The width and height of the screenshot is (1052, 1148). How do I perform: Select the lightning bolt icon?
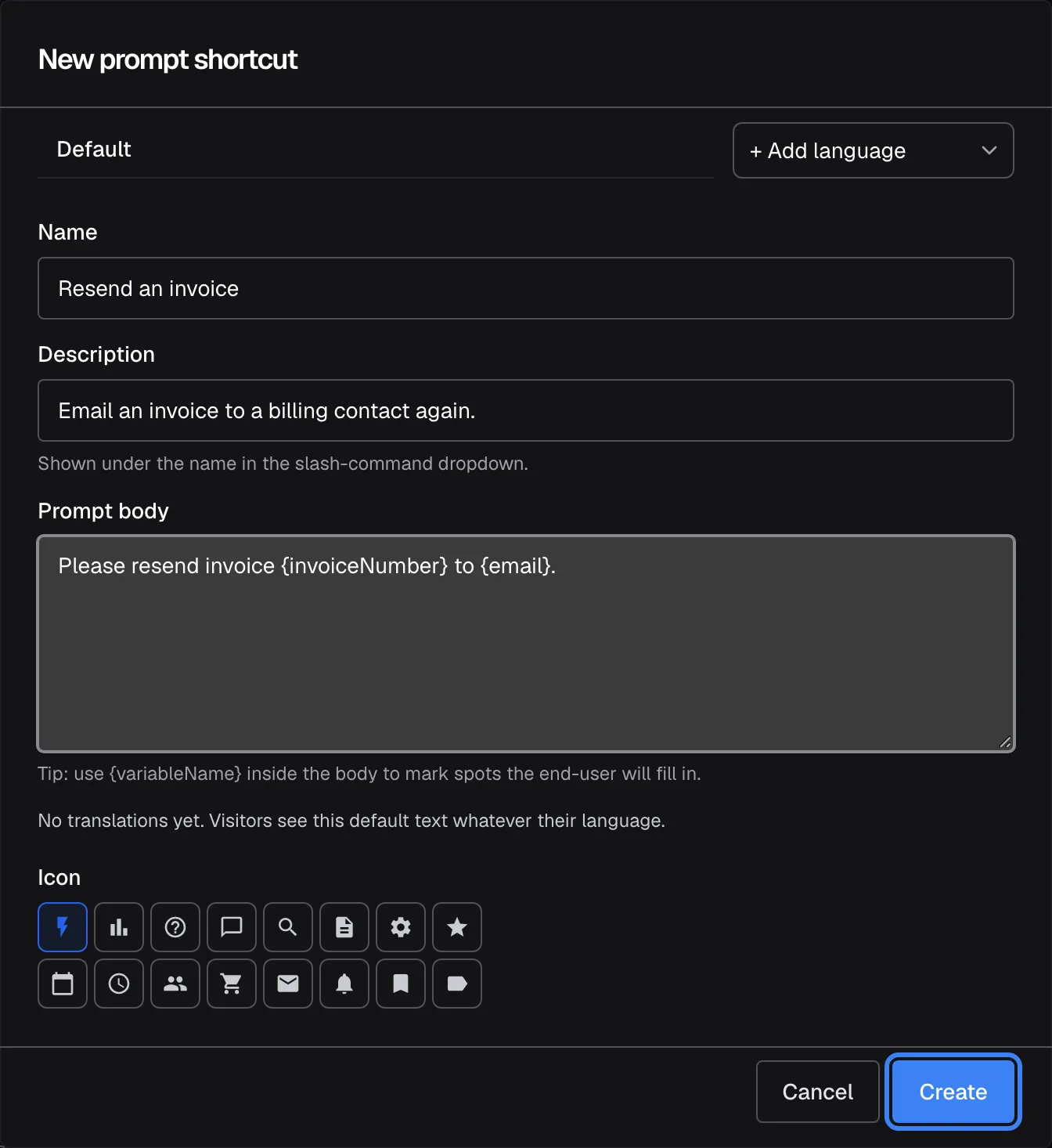tap(63, 927)
